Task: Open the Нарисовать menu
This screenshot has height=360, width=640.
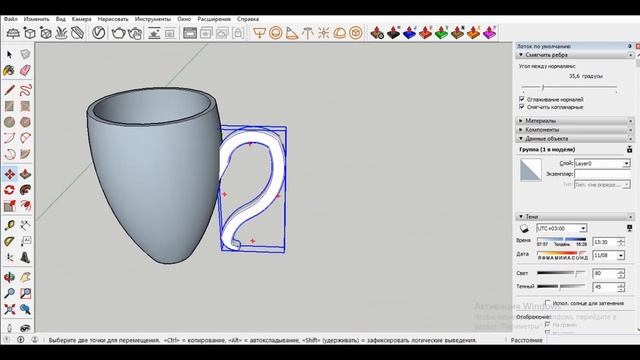Action: (113, 19)
